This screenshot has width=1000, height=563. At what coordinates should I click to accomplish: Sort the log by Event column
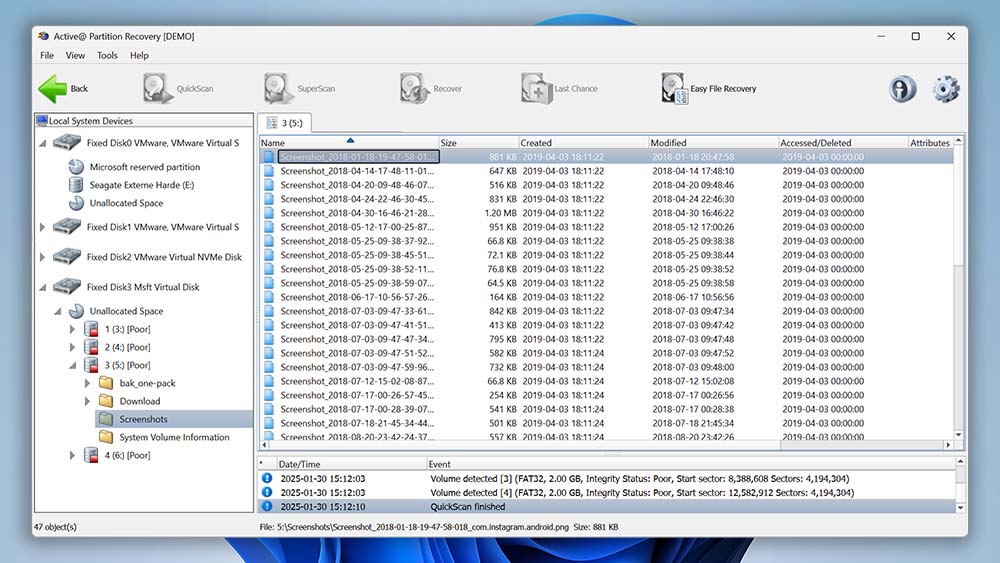point(690,464)
